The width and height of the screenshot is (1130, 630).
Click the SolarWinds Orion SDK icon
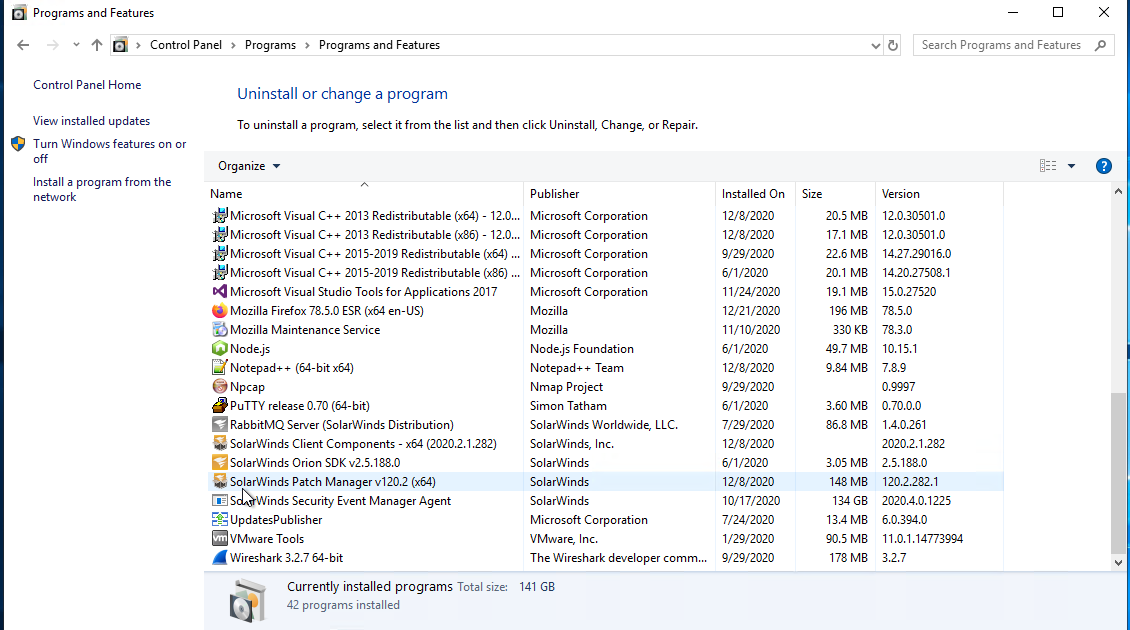[x=220, y=463]
